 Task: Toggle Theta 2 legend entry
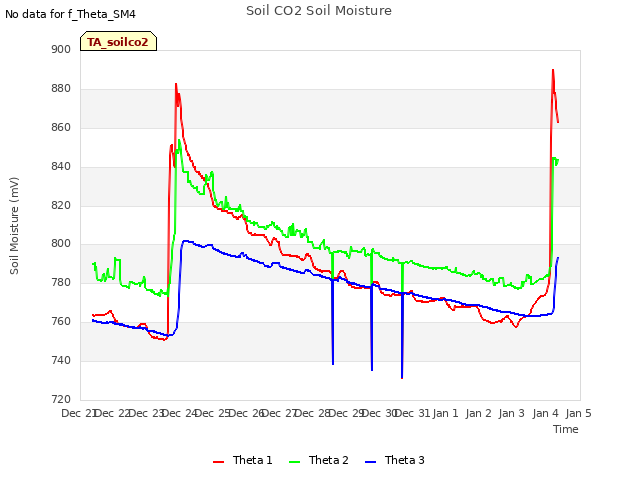pos(319,460)
